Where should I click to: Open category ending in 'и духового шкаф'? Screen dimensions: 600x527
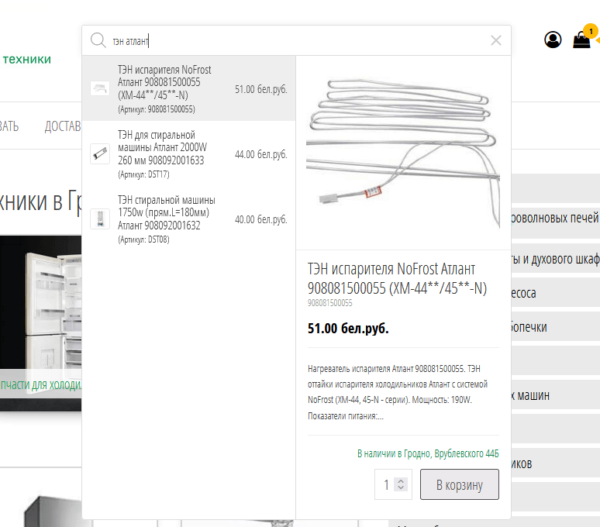pyautogui.click(x=555, y=259)
